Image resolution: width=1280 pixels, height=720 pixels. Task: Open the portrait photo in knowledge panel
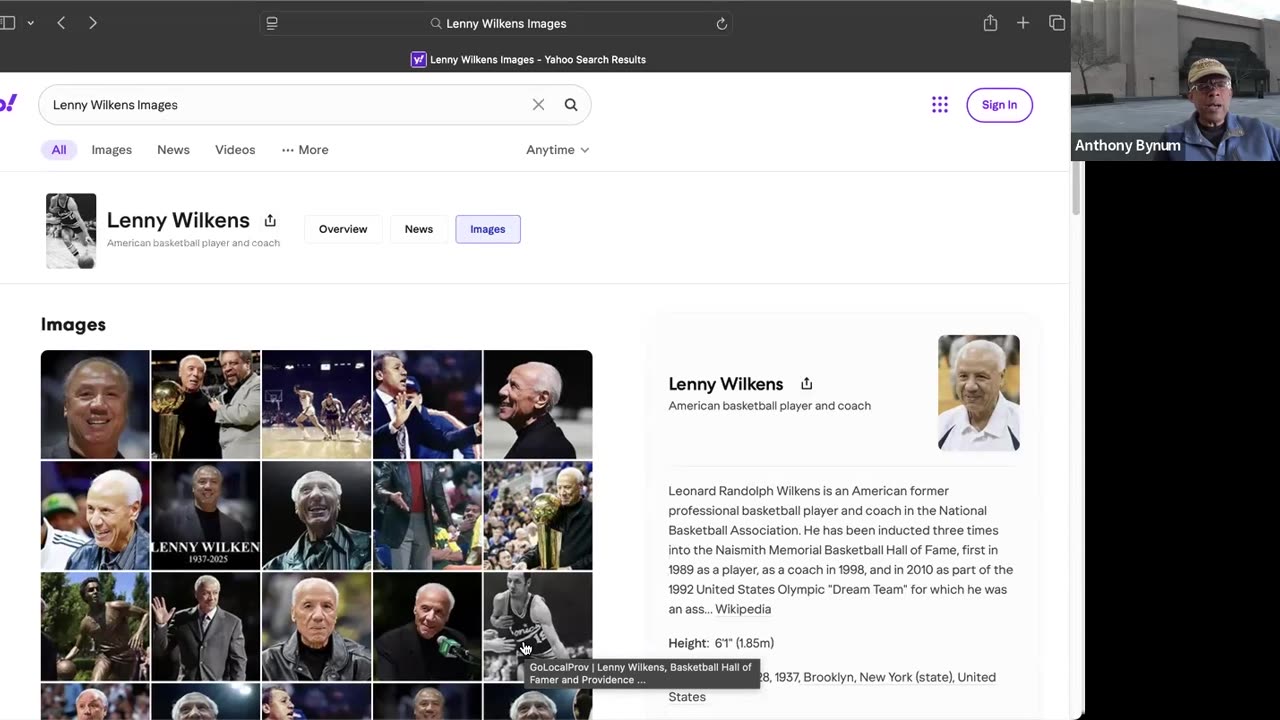[x=979, y=393]
